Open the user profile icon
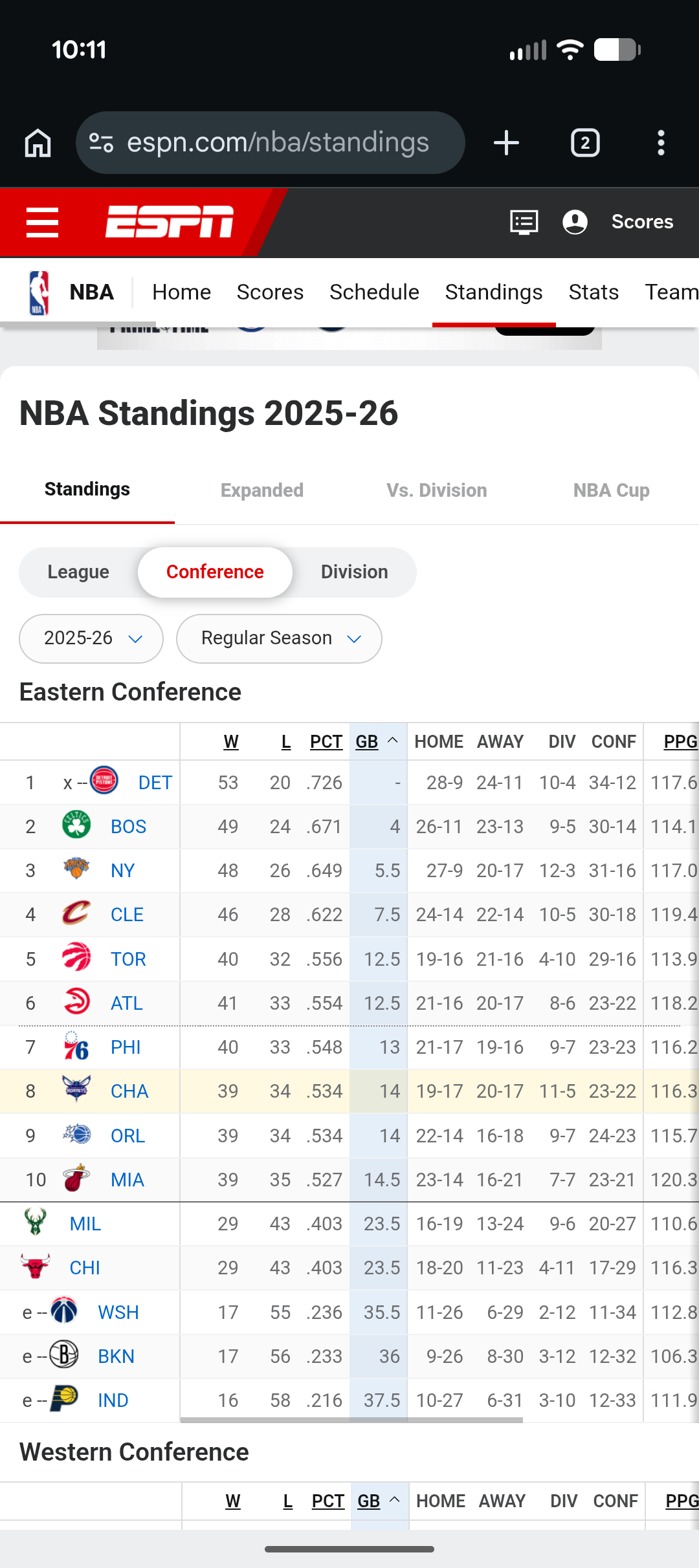Screen dimensions: 699x1568 575,222
